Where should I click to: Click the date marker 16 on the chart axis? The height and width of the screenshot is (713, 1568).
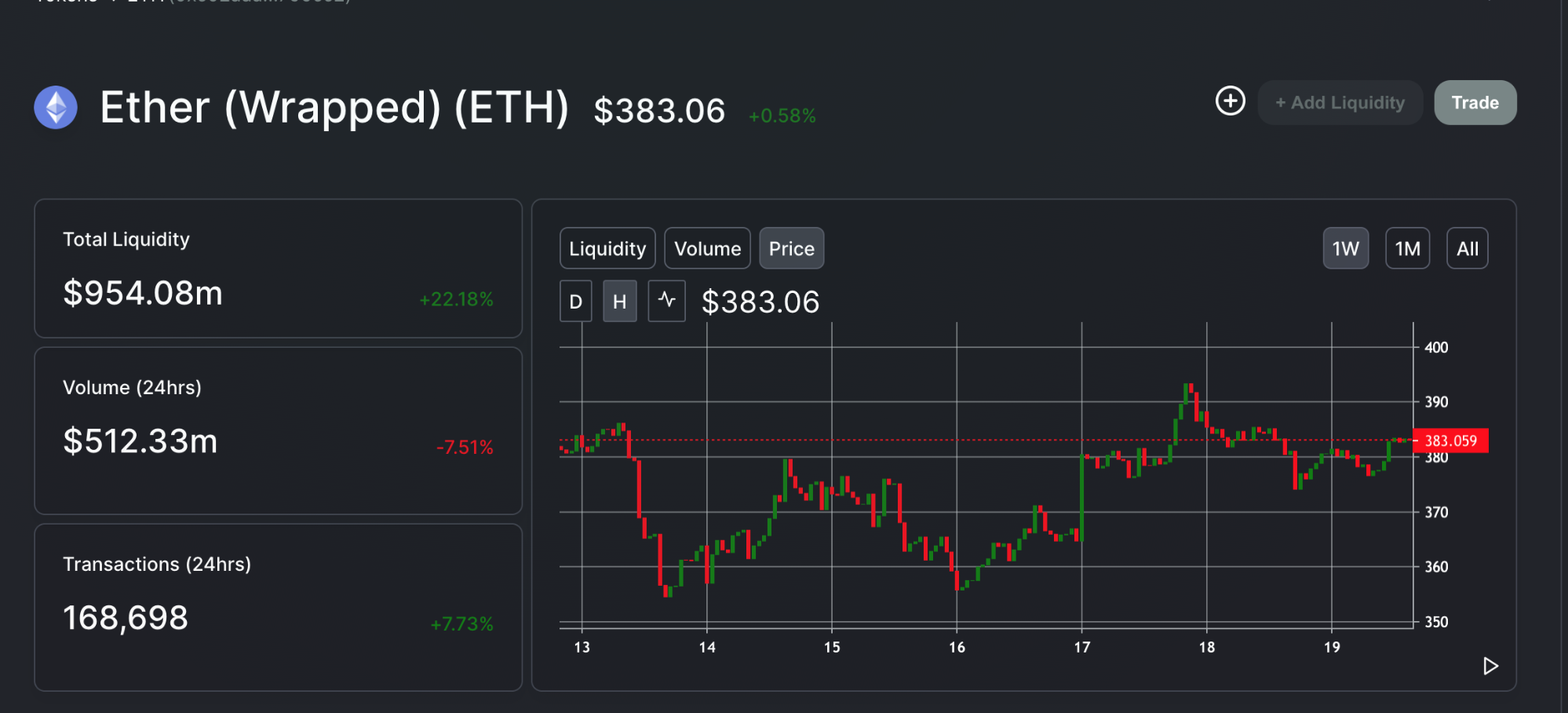957,647
